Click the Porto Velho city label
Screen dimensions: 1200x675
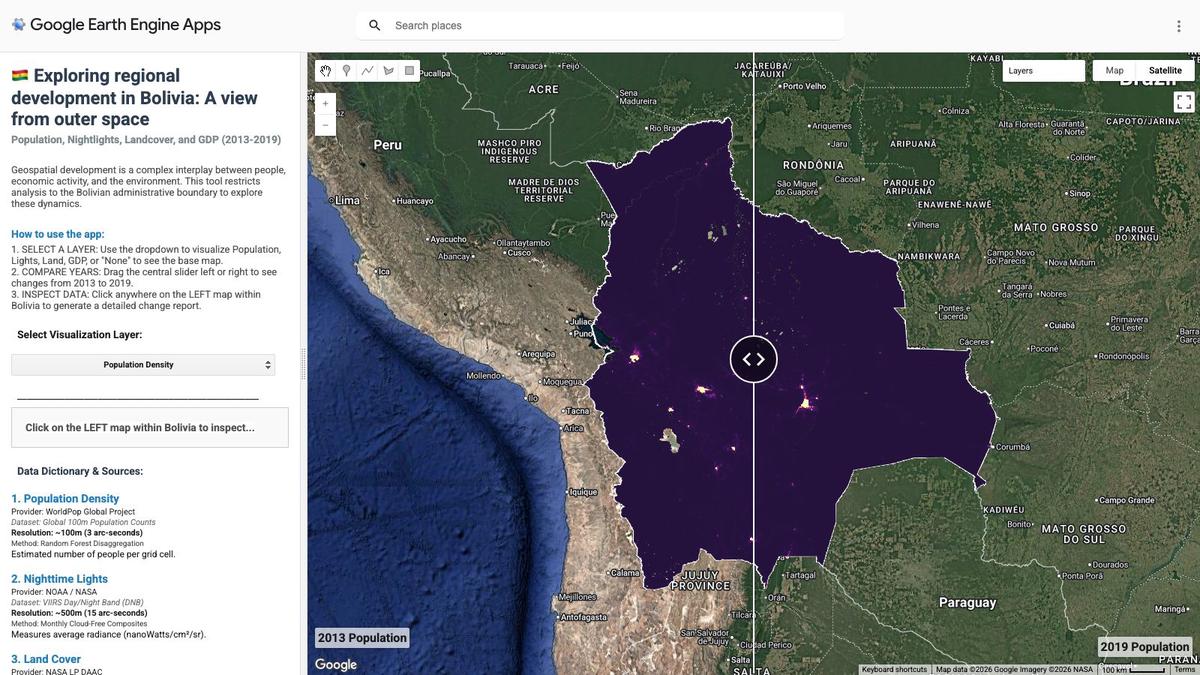click(803, 86)
